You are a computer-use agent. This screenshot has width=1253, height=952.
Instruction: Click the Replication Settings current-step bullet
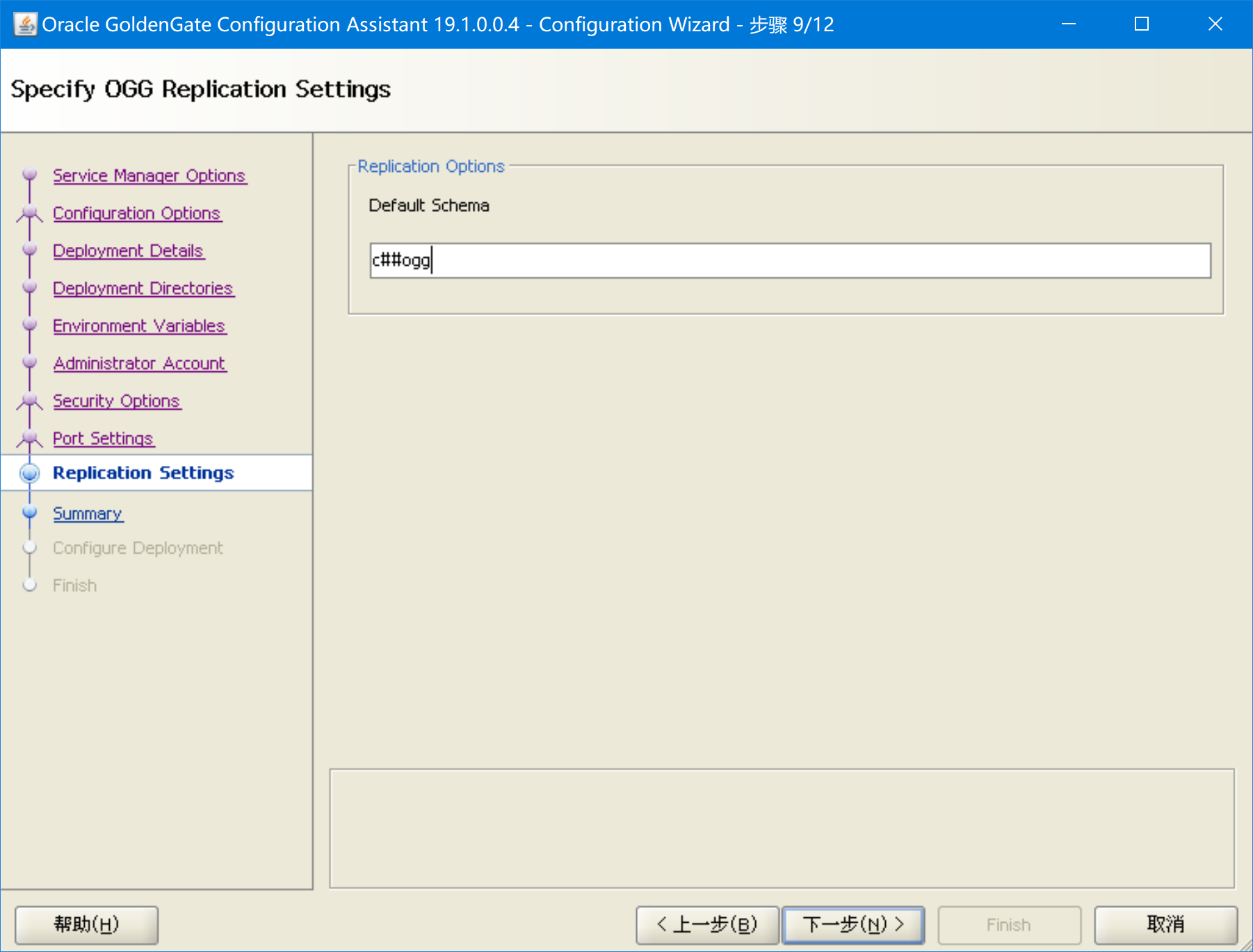pos(29,473)
